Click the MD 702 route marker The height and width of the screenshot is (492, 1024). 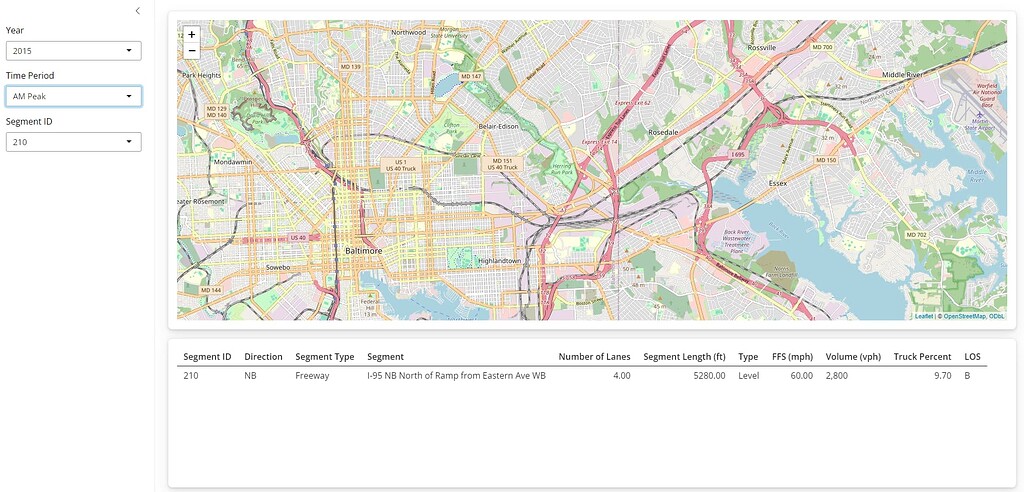click(916, 234)
